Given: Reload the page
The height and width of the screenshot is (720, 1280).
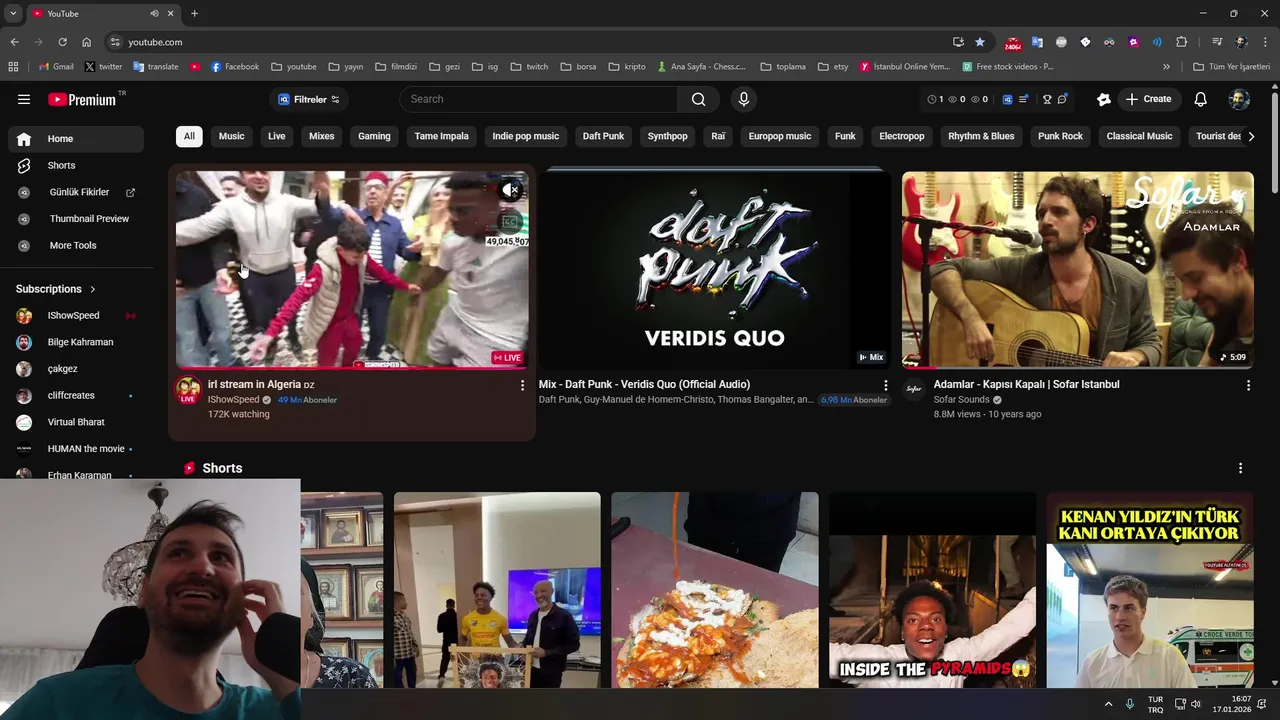Looking at the screenshot, I should [62, 42].
